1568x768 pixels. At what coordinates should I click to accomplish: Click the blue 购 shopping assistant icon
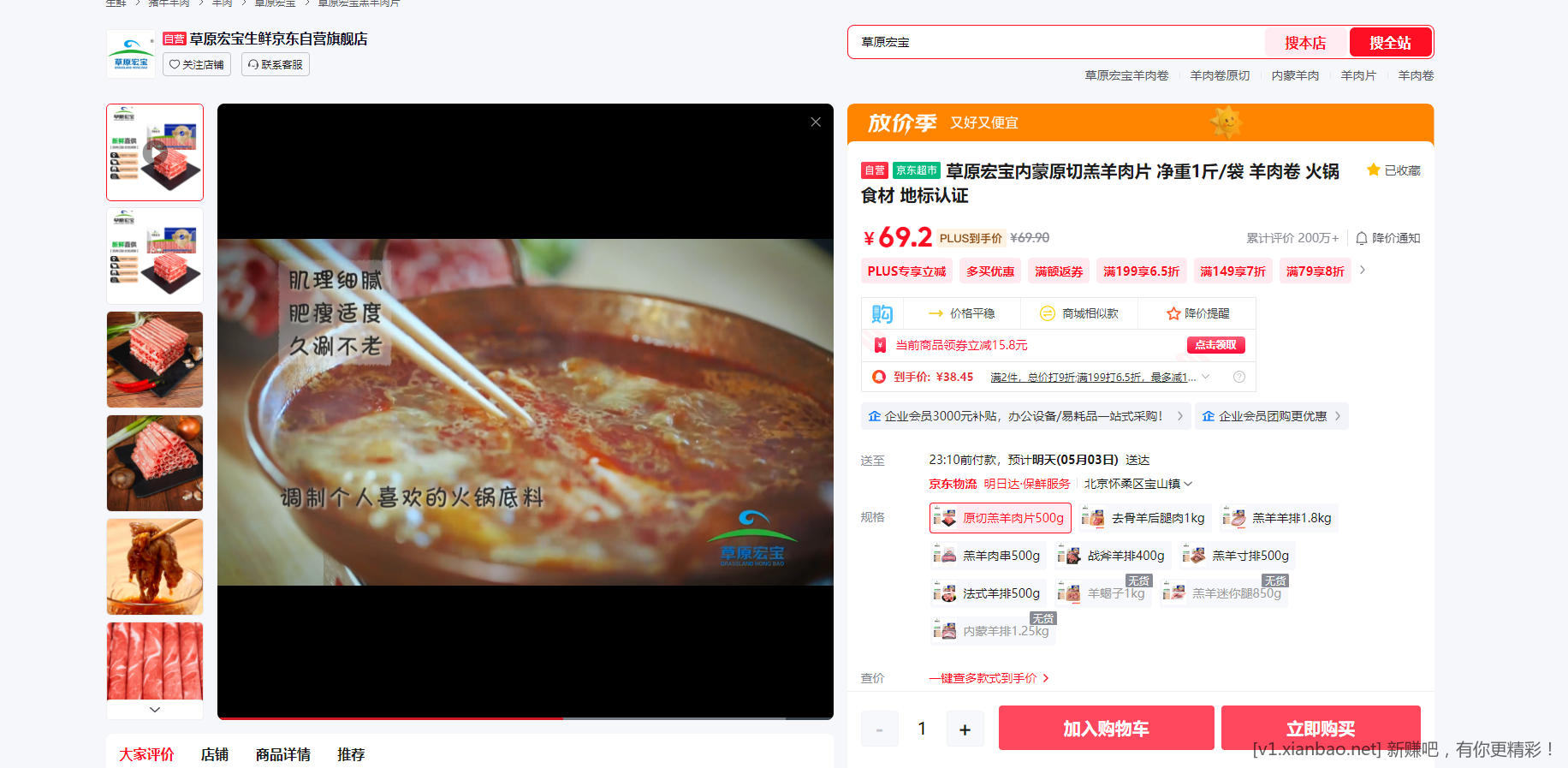882,313
